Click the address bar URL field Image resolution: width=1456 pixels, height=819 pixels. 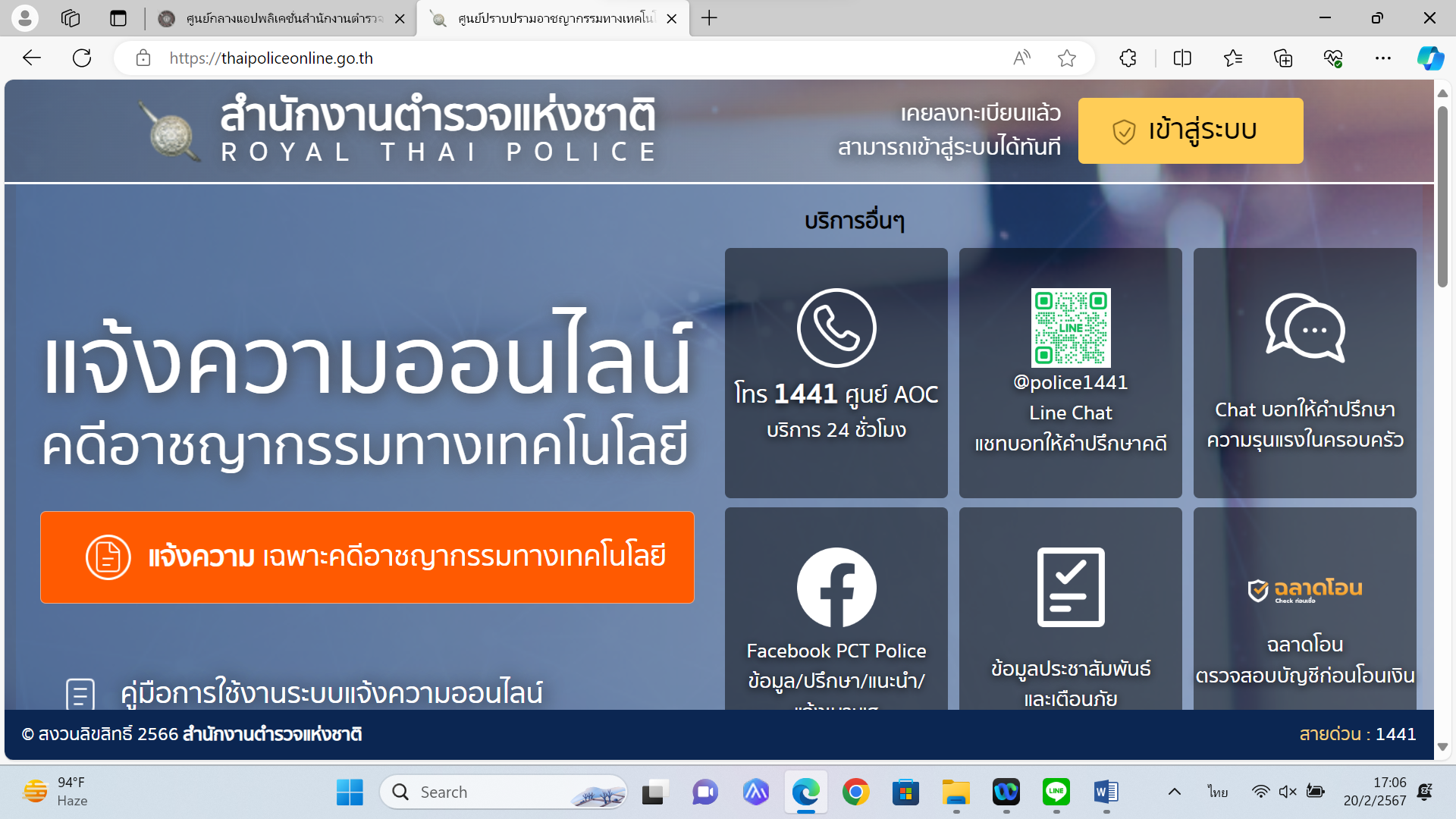531,58
